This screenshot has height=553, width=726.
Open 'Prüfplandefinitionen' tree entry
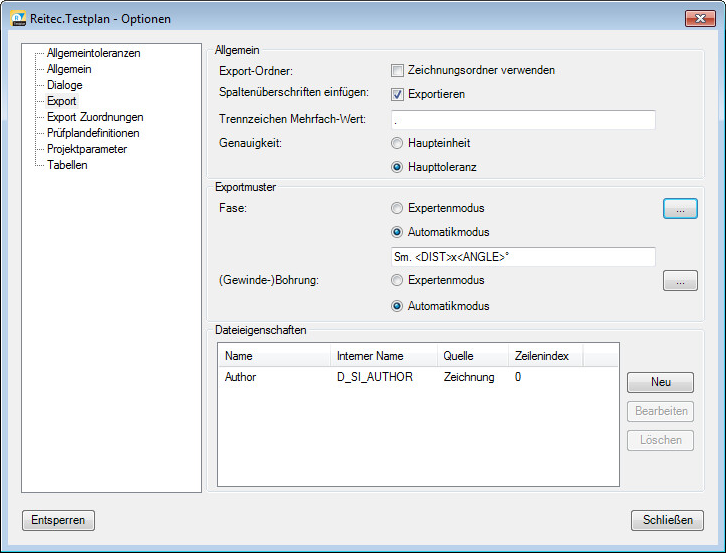pos(93,133)
